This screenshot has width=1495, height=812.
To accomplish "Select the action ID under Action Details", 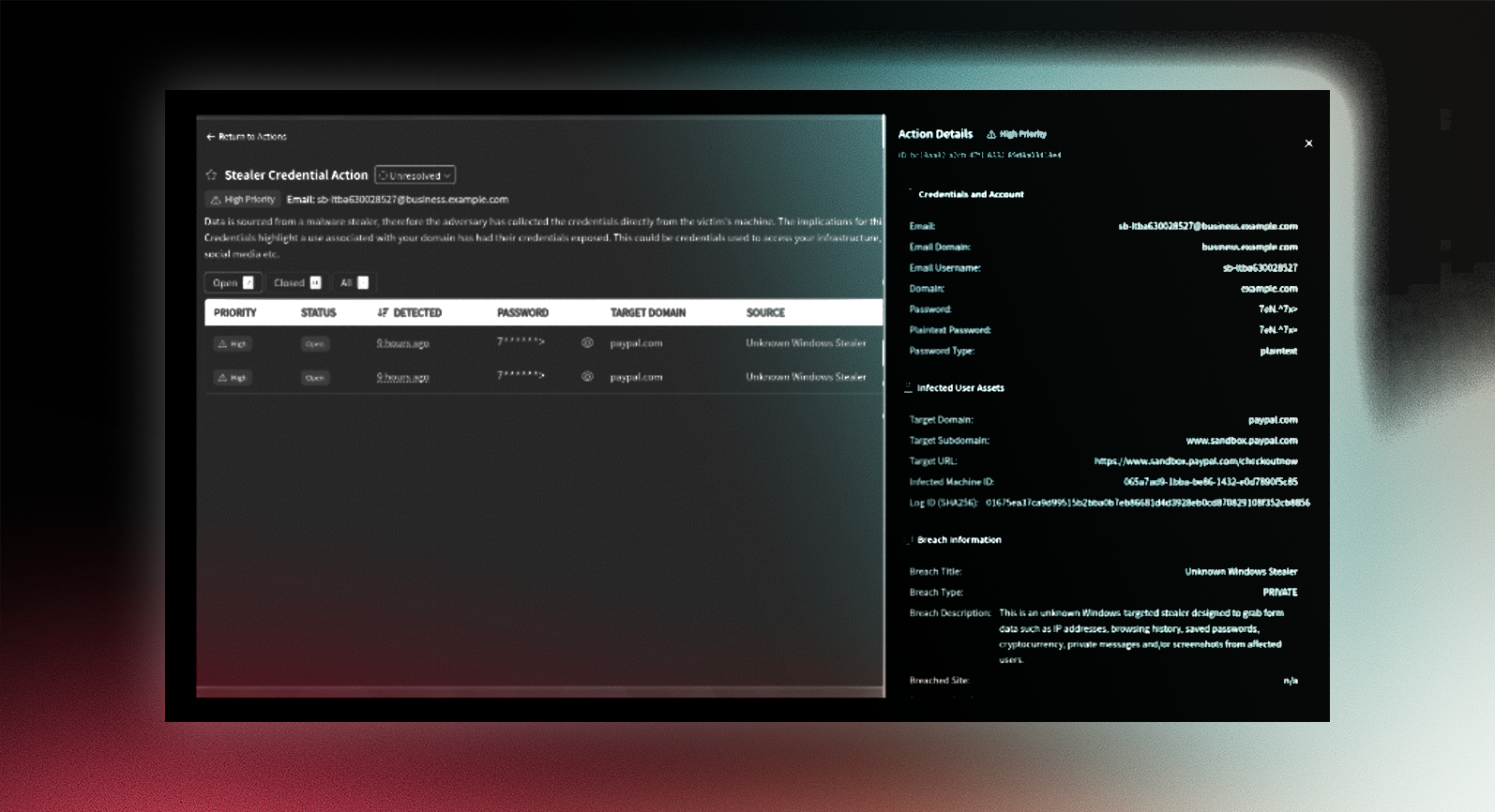I will [x=979, y=155].
